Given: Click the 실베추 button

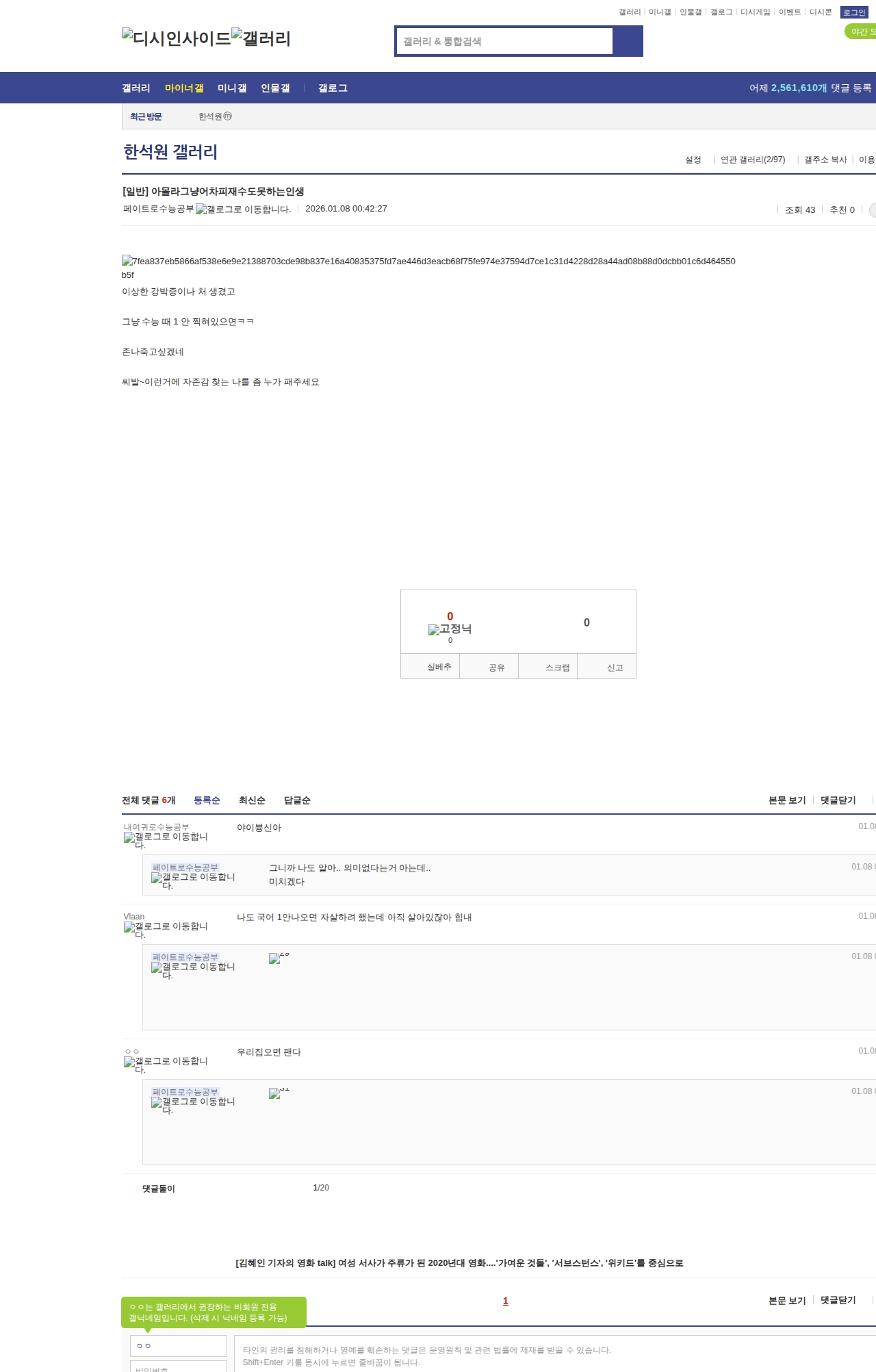Looking at the screenshot, I should (430, 667).
